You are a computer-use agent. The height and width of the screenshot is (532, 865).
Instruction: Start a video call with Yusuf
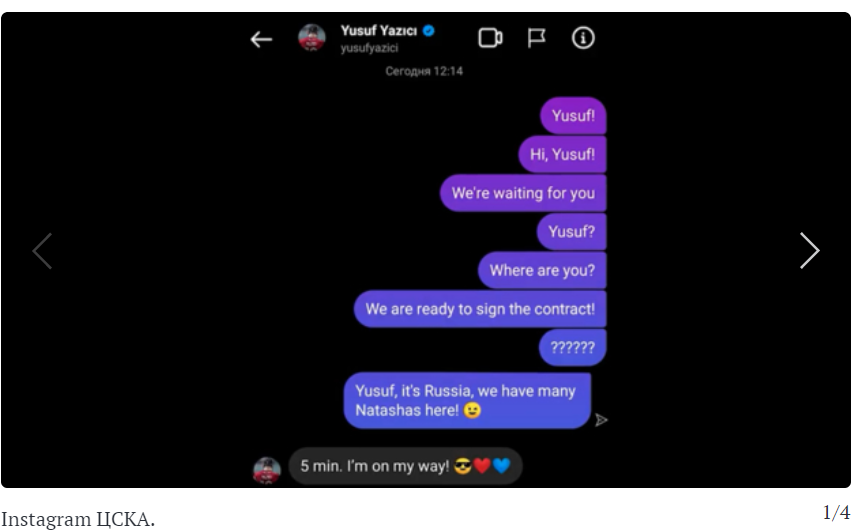pos(490,38)
